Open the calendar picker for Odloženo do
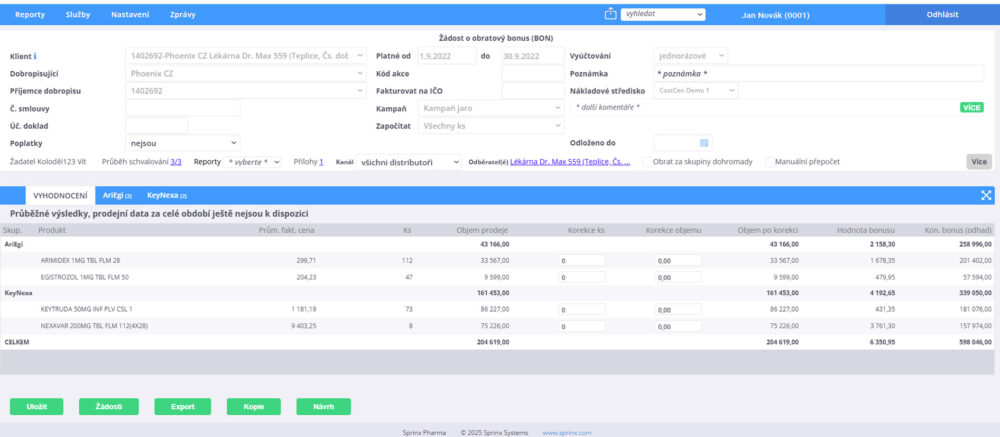This screenshot has height=437, width=1000. [704, 143]
